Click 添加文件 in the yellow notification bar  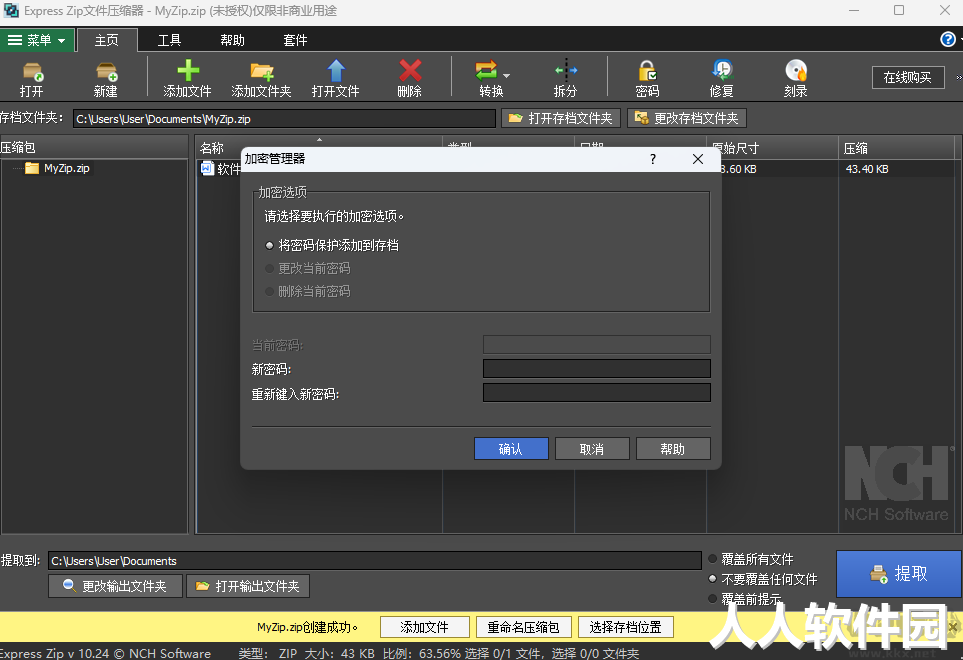(425, 627)
